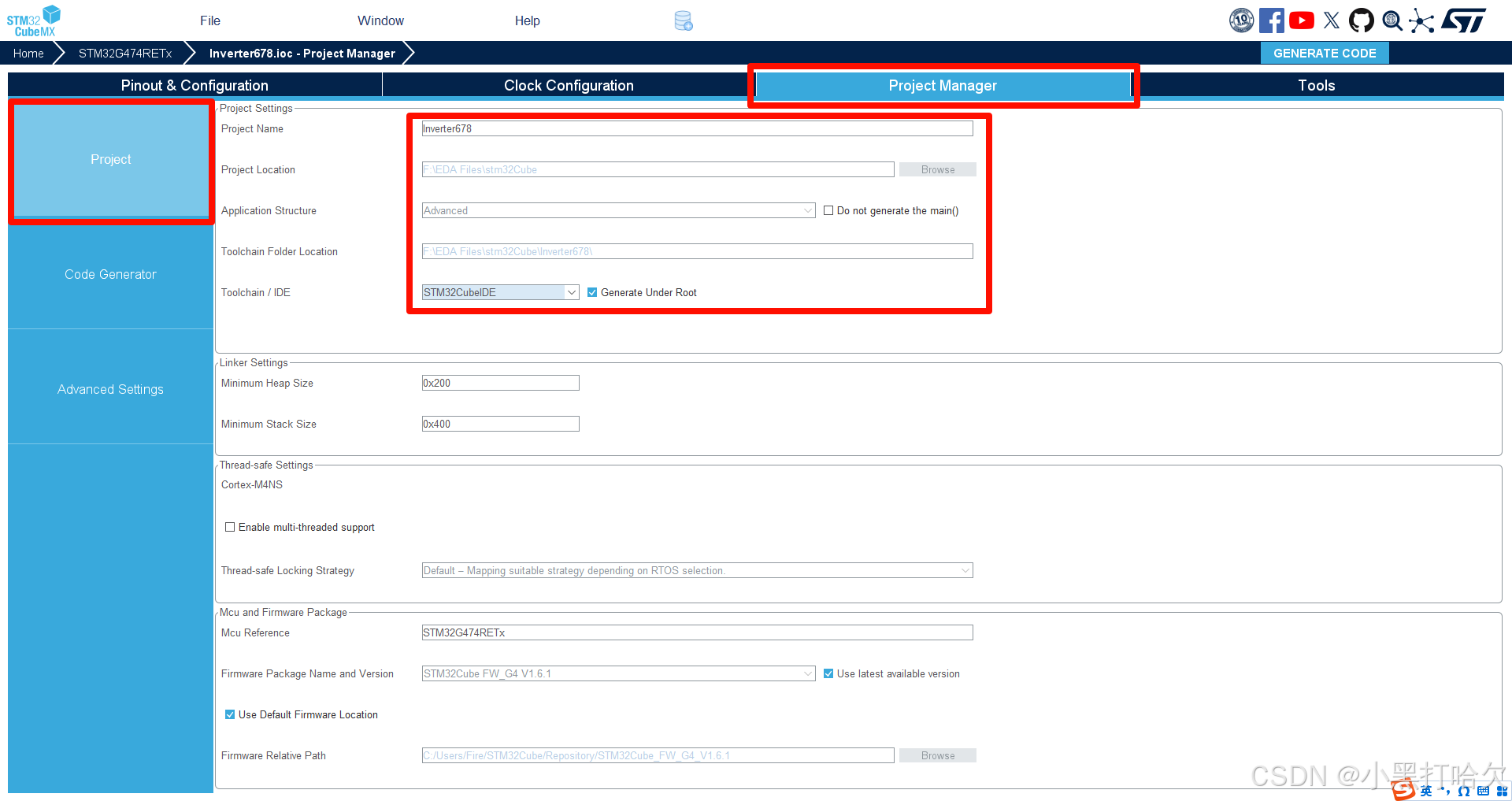Click the STM32CubeMX logo
This screenshot has height=801, width=1512.
[34, 20]
